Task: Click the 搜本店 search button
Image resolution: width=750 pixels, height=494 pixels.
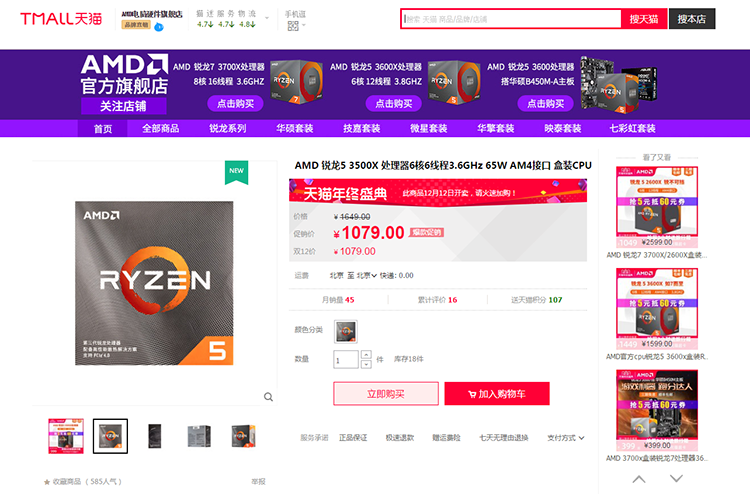Action: [x=692, y=19]
